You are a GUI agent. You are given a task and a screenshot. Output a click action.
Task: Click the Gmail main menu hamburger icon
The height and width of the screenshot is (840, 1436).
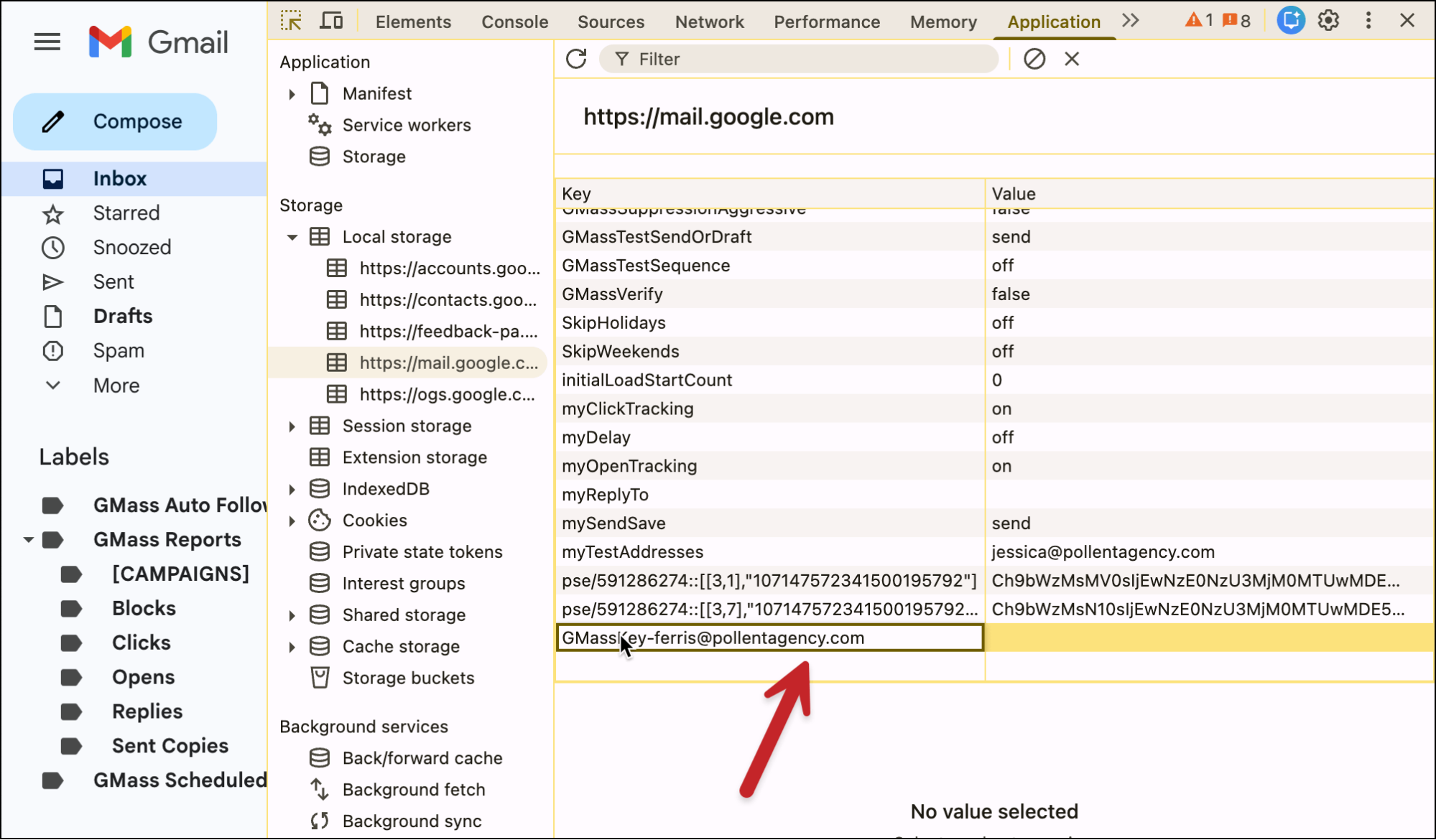coord(47,42)
